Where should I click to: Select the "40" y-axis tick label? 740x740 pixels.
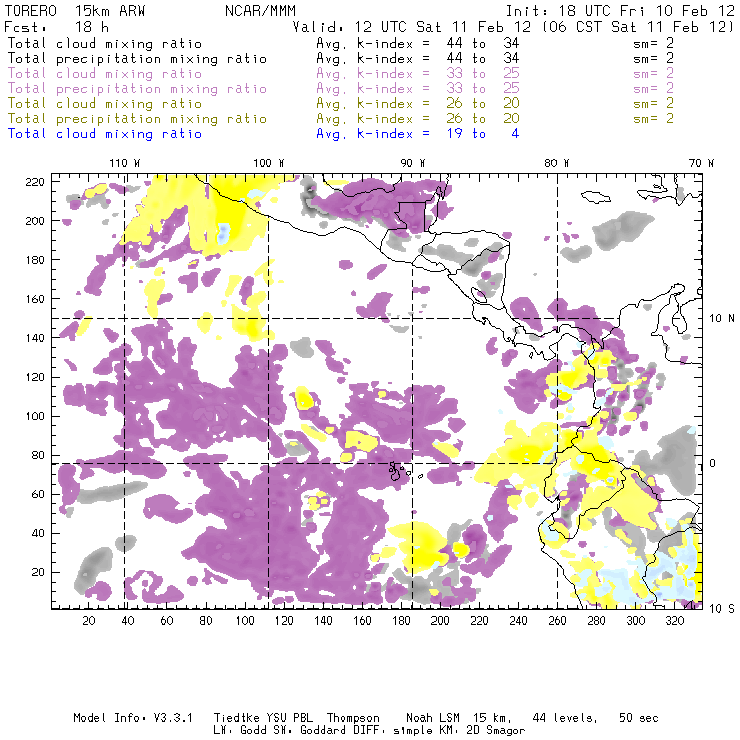click(38, 533)
